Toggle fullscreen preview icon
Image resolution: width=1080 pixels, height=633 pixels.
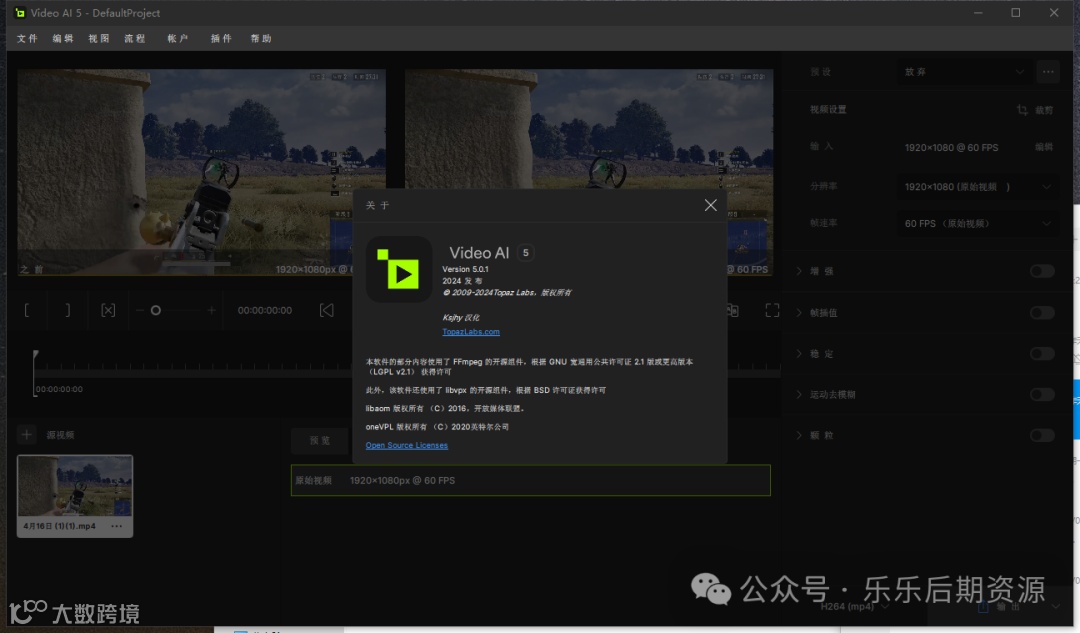[772, 311]
